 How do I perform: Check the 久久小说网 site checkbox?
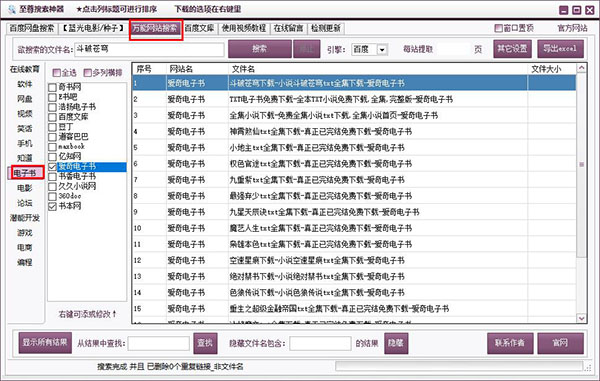[x=52, y=187]
